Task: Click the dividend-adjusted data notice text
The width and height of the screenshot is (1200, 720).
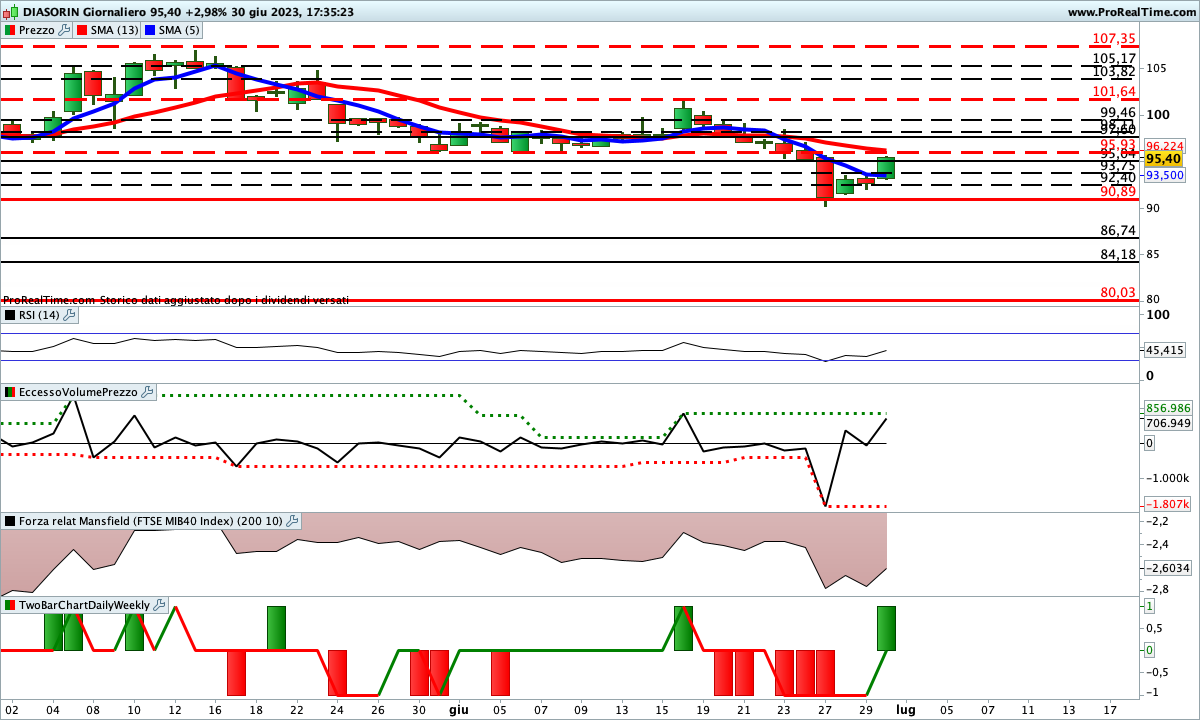Action: tap(176, 300)
